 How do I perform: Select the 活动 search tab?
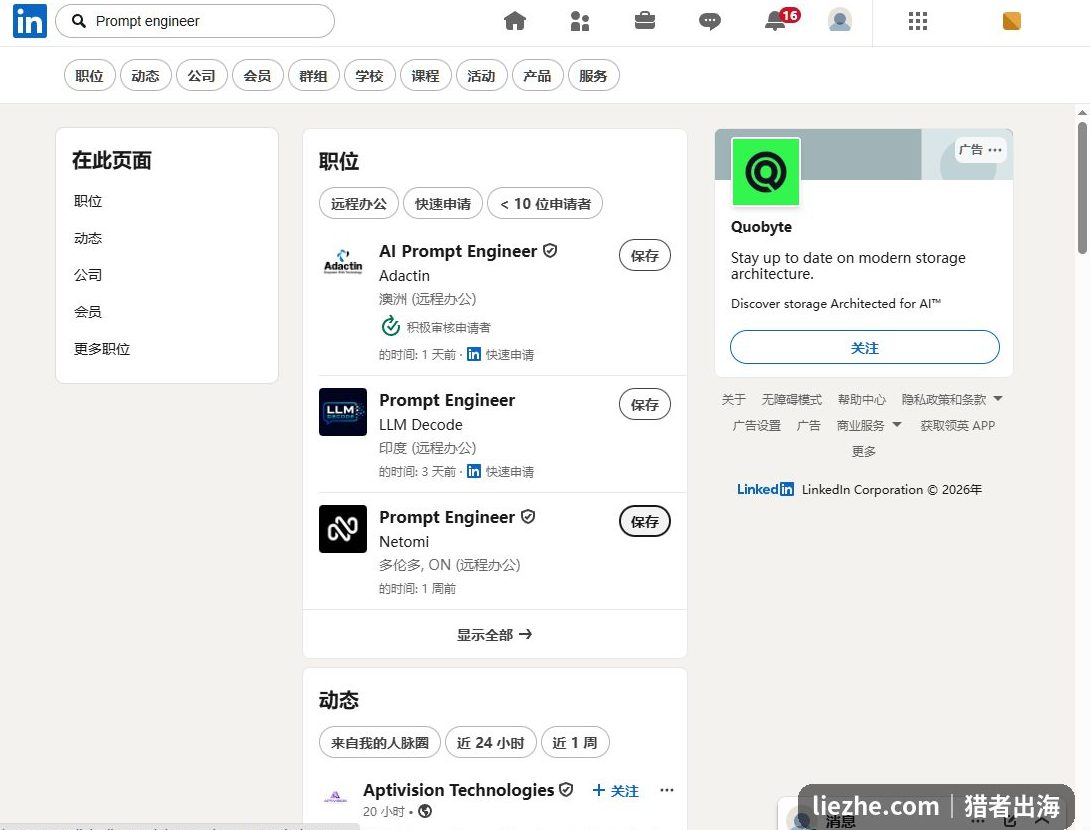pyautogui.click(x=481, y=76)
